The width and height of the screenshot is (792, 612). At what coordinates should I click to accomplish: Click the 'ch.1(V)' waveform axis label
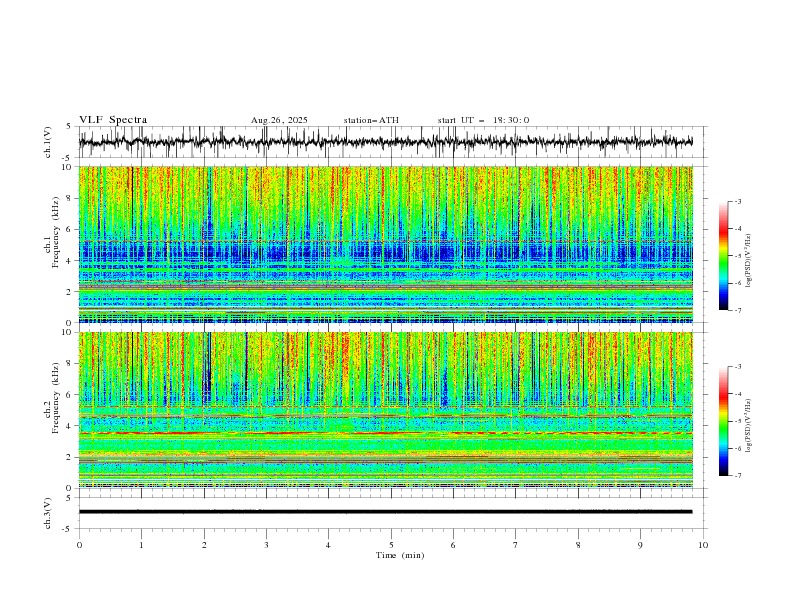(x=48, y=142)
